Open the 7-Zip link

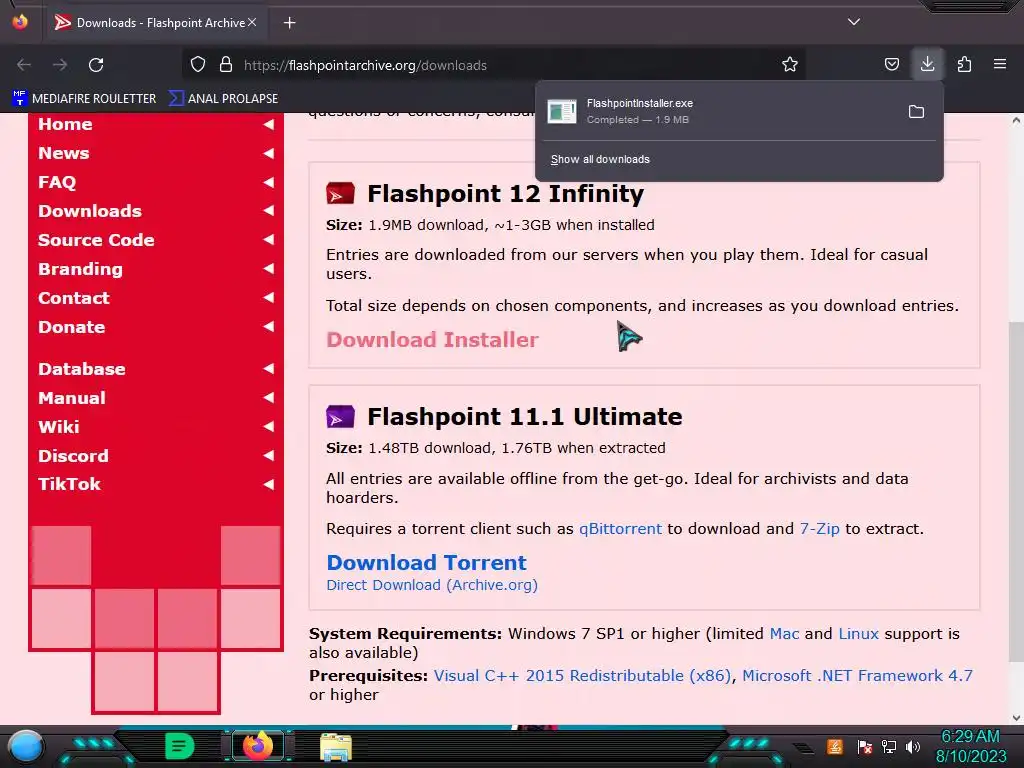coord(820,528)
